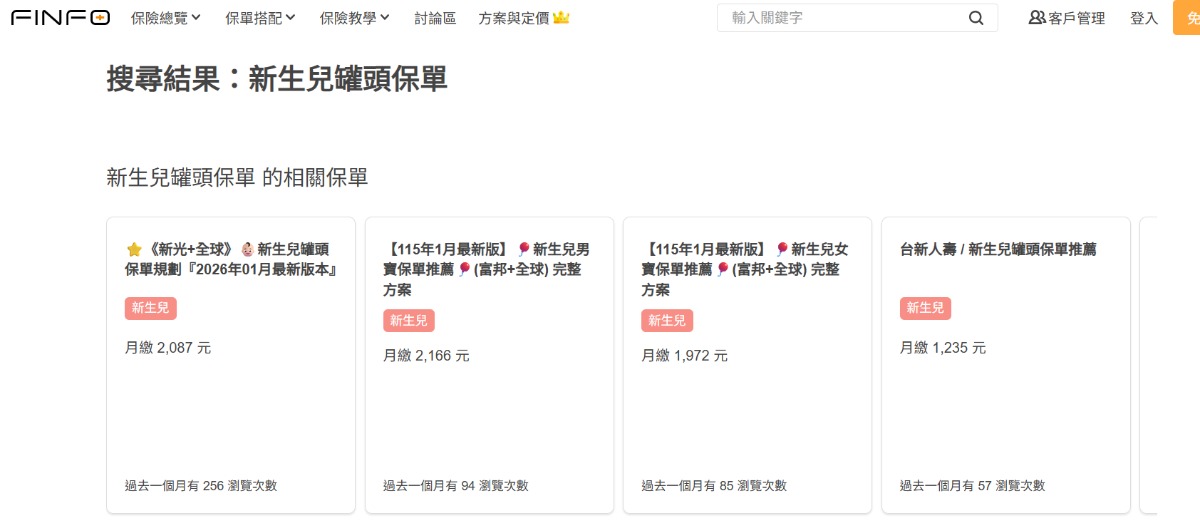
Task: Expand the 保險教學 dropdown menu
Action: click(x=354, y=18)
